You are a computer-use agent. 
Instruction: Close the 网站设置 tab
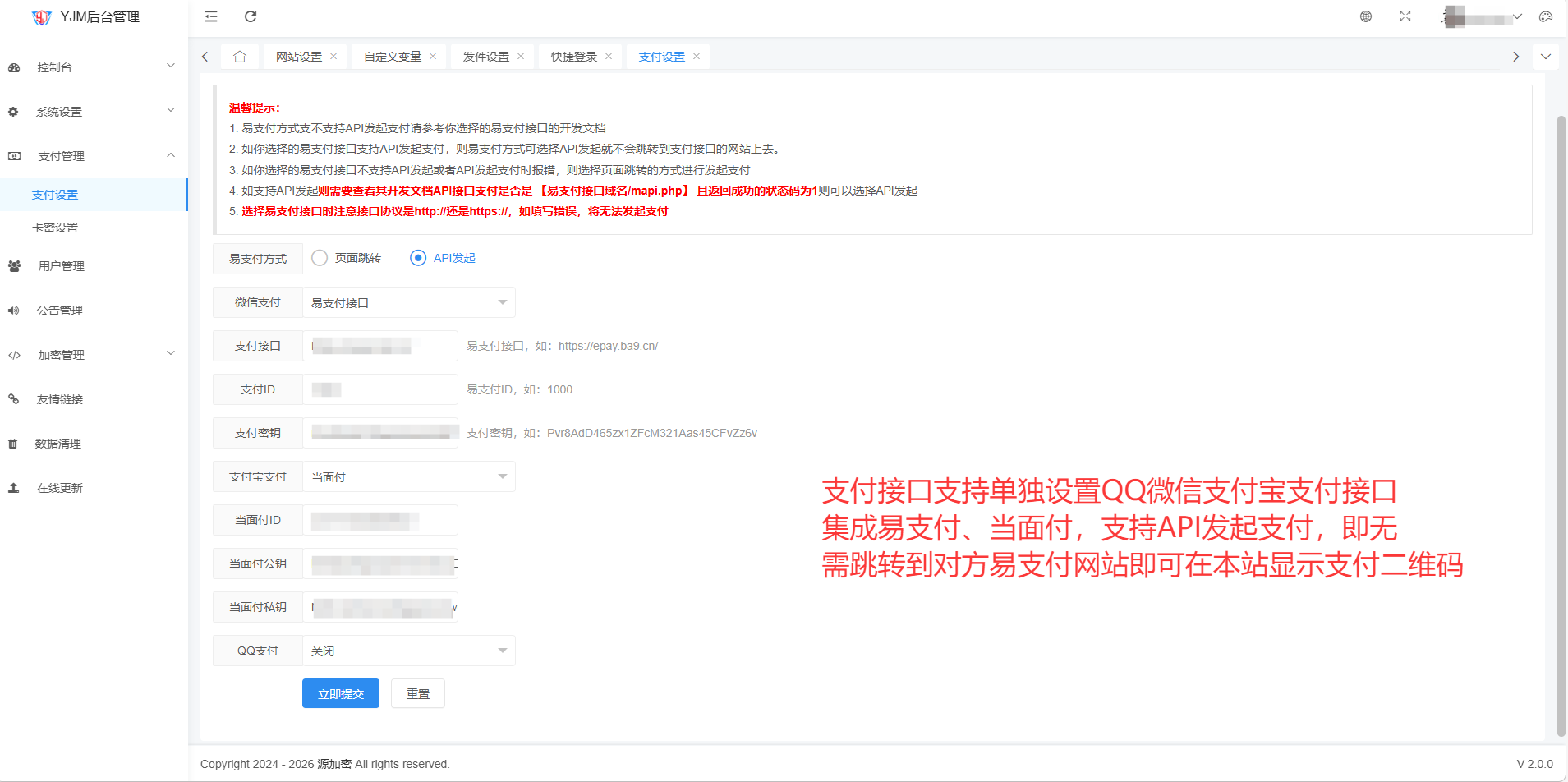click(x=333, y=57)
